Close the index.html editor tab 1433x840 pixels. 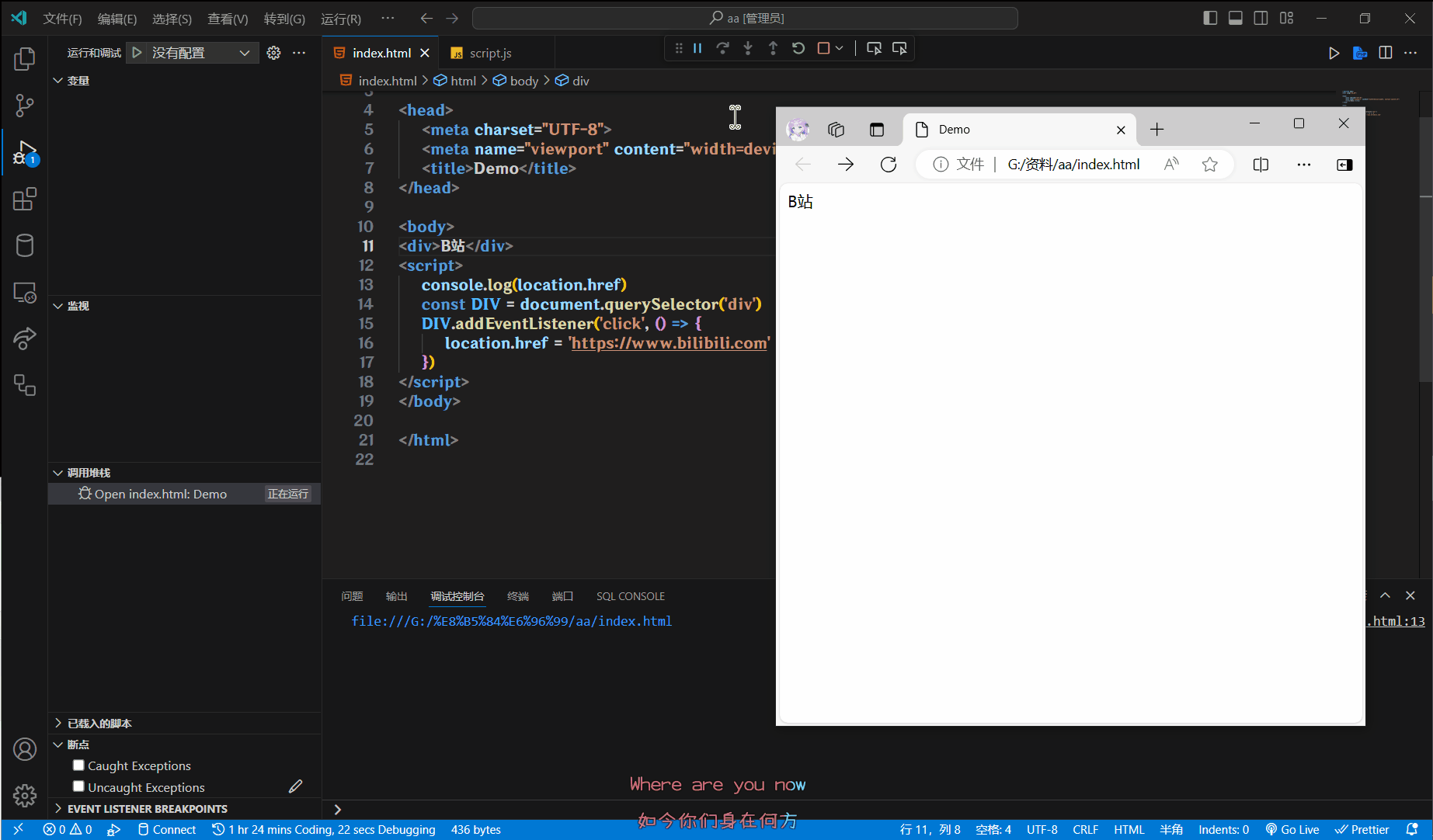tap(425, 53)
